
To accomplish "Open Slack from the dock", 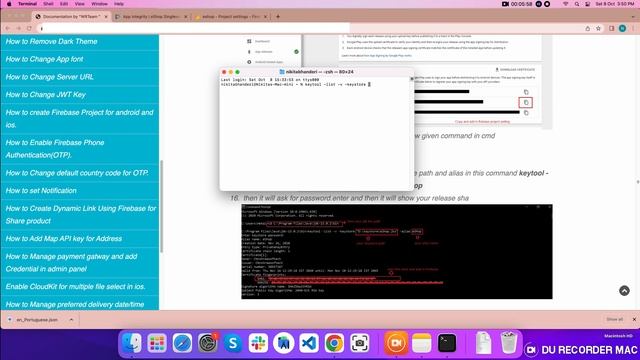I will pyautogui.click(x=258, y=343).
